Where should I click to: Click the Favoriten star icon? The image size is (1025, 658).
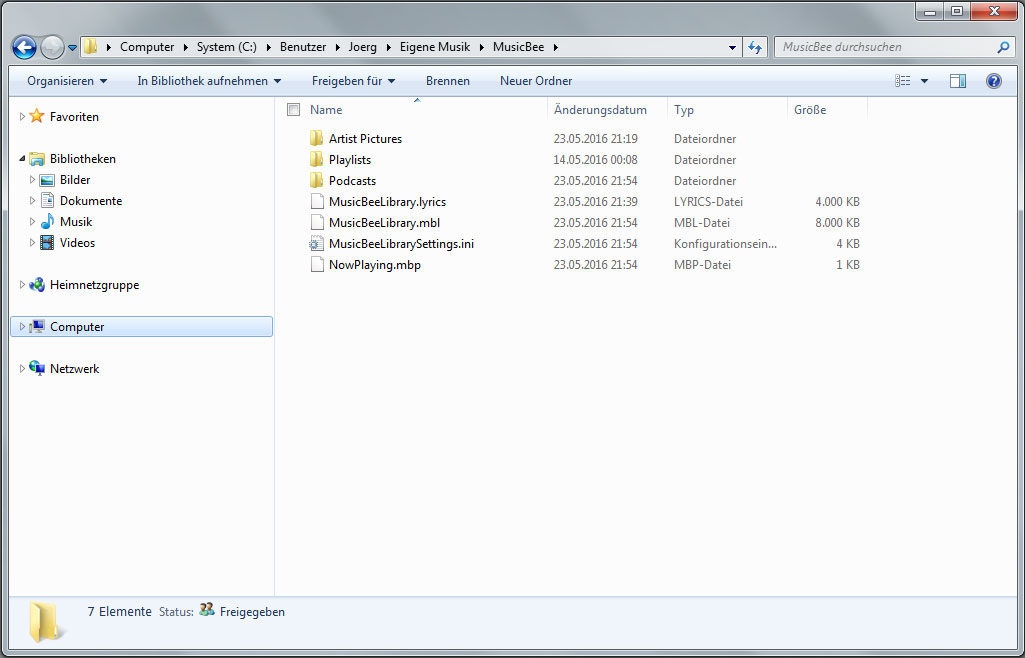(37, 116)
